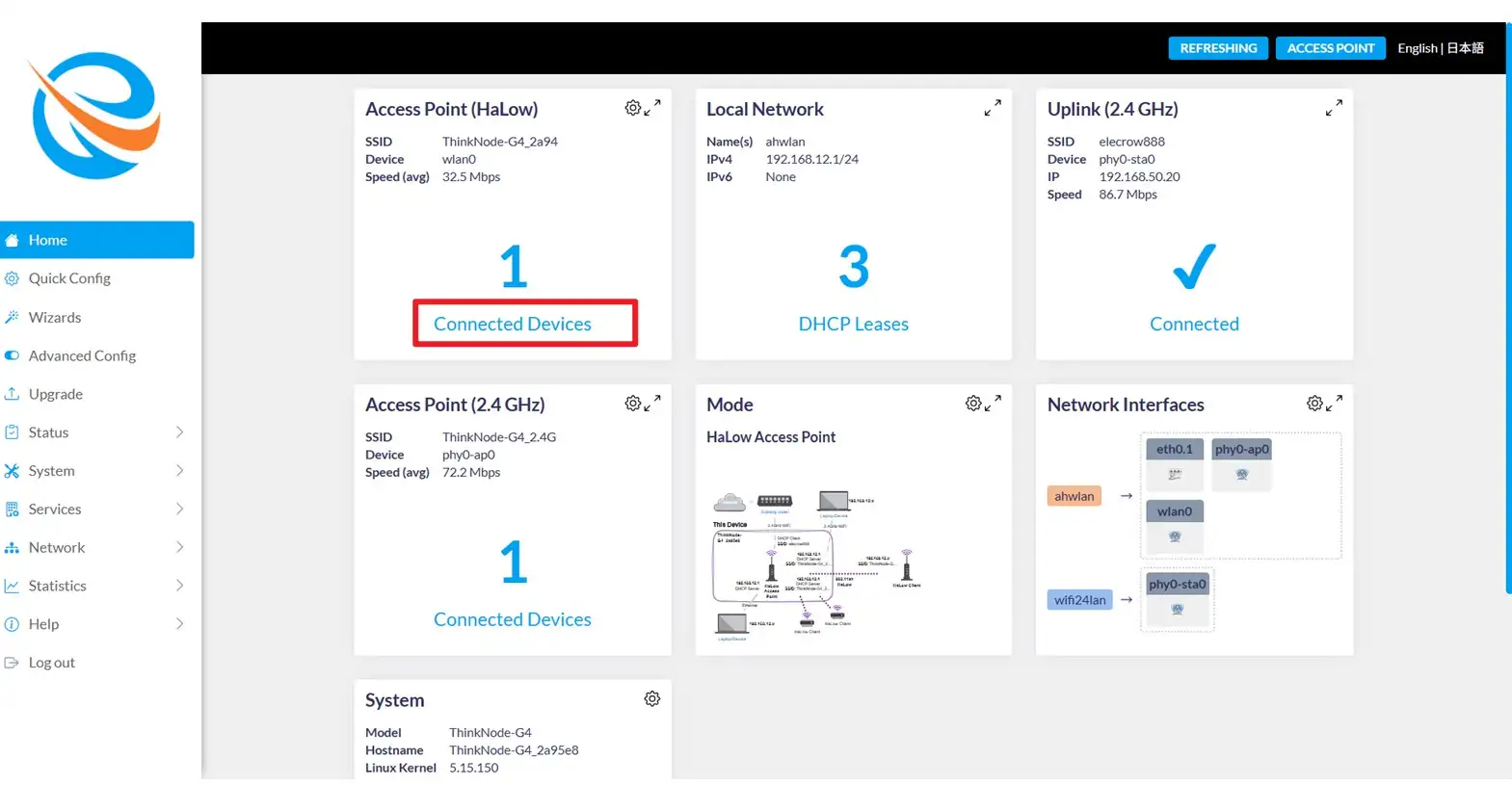Click the wlan0 interface box

click(1175, 525)
